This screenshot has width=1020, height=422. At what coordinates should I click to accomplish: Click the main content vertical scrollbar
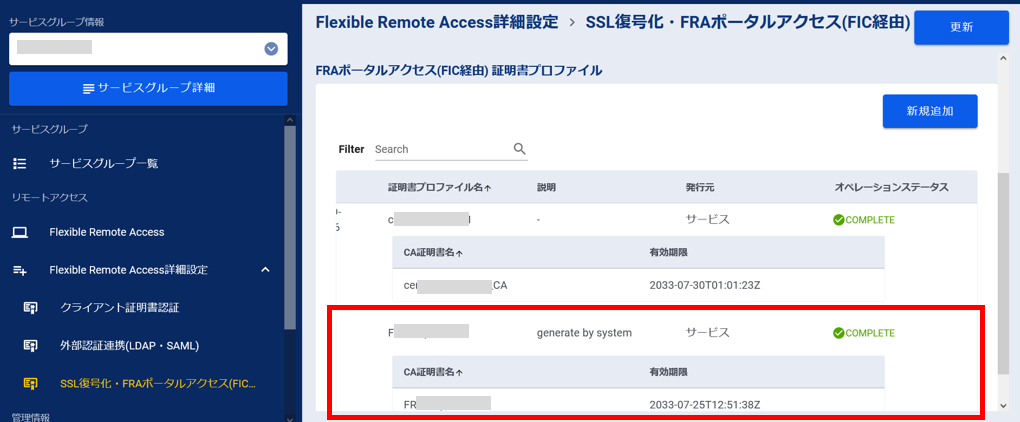click(1003, 270)
